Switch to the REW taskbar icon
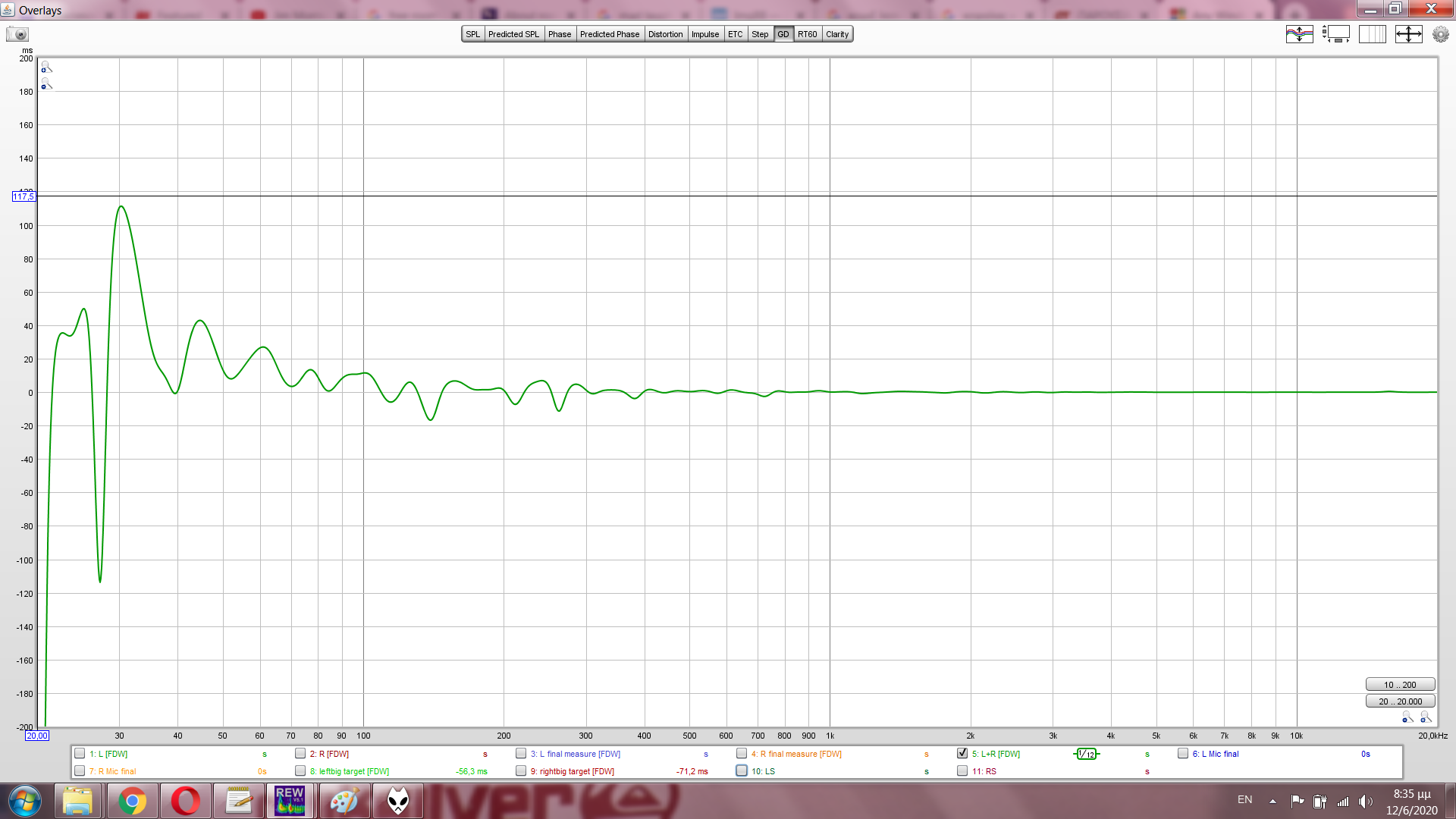The height and width of the screenshot is (819, 1456). (x=290, y=801)
